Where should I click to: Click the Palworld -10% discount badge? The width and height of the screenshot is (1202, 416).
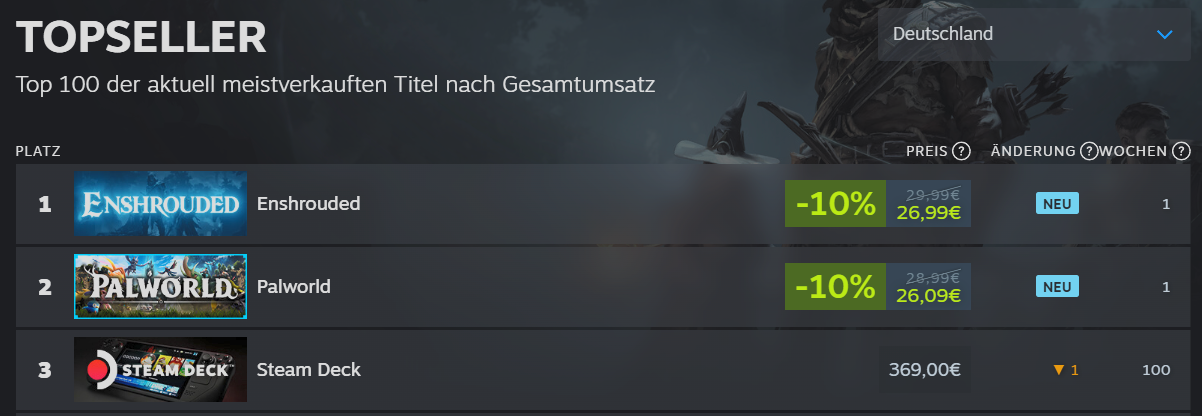(x=835, y=287)
